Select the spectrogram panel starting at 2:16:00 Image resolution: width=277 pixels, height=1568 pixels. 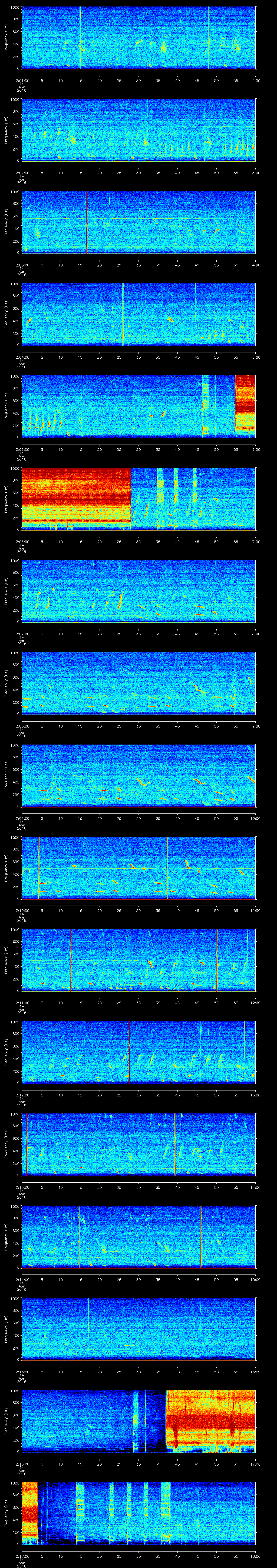(138, 1421)
